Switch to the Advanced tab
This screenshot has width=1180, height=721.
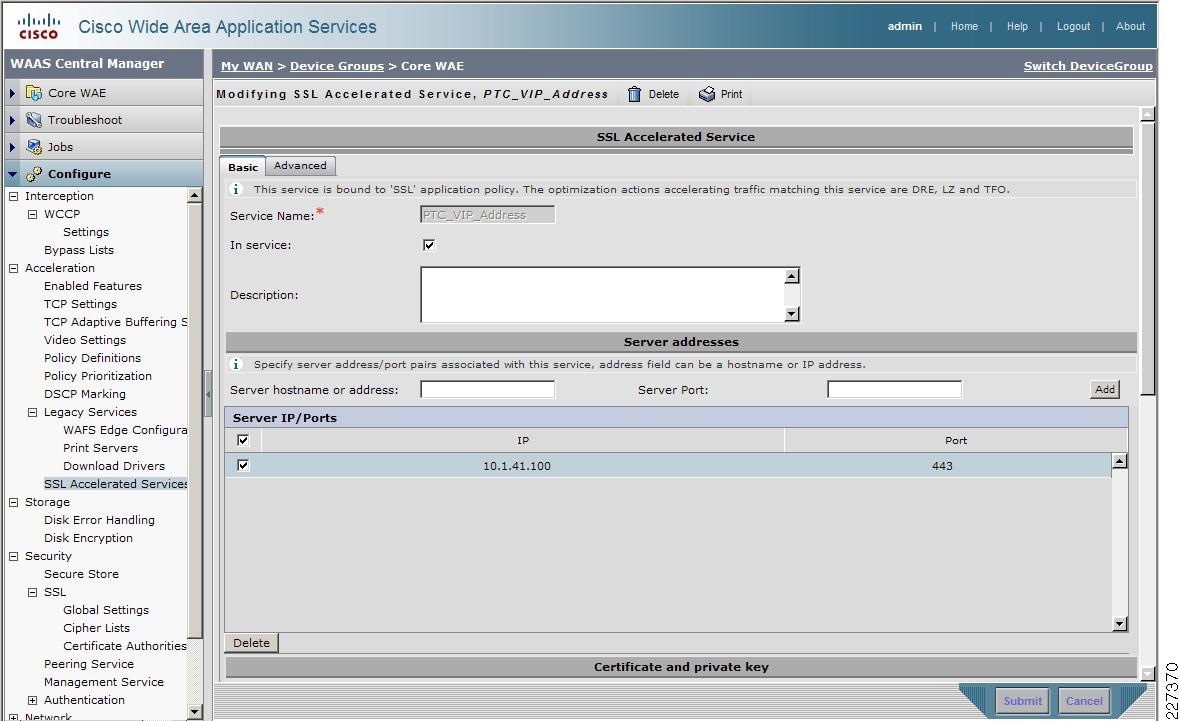click(x=300, y=166)
